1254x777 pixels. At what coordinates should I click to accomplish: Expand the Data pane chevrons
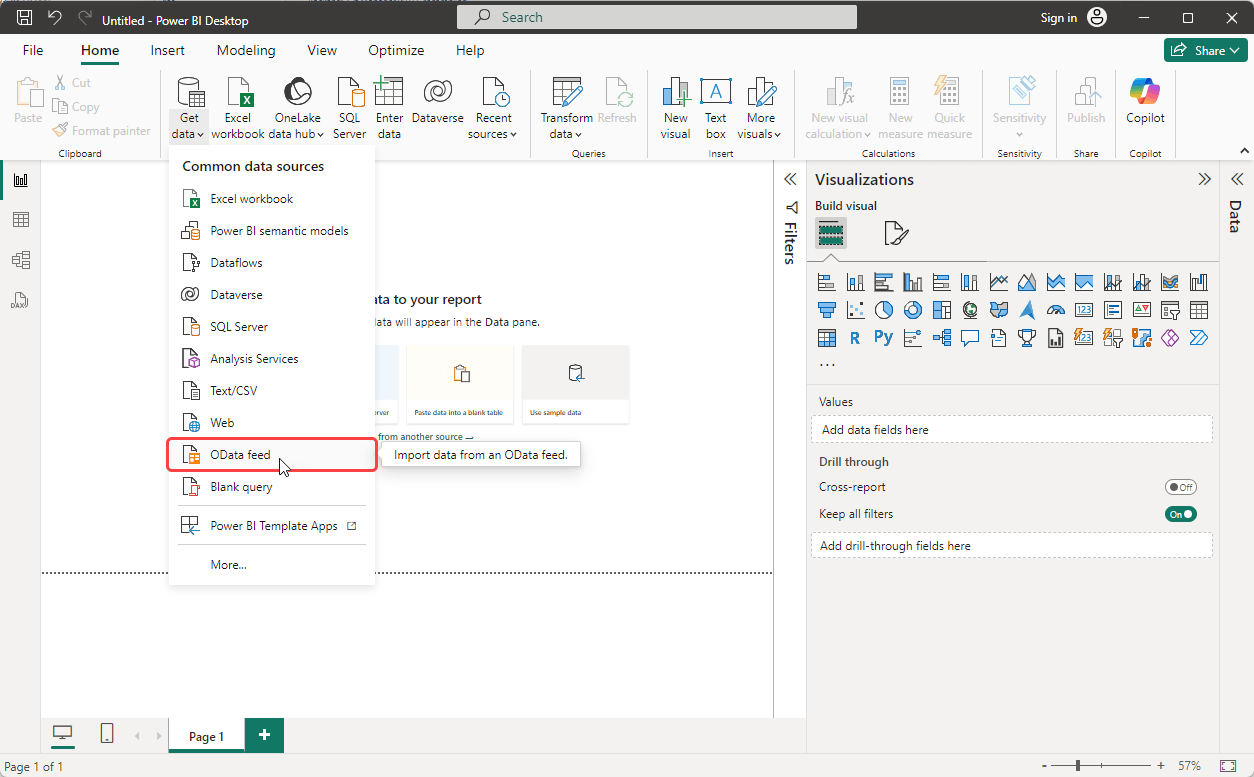1236,179
